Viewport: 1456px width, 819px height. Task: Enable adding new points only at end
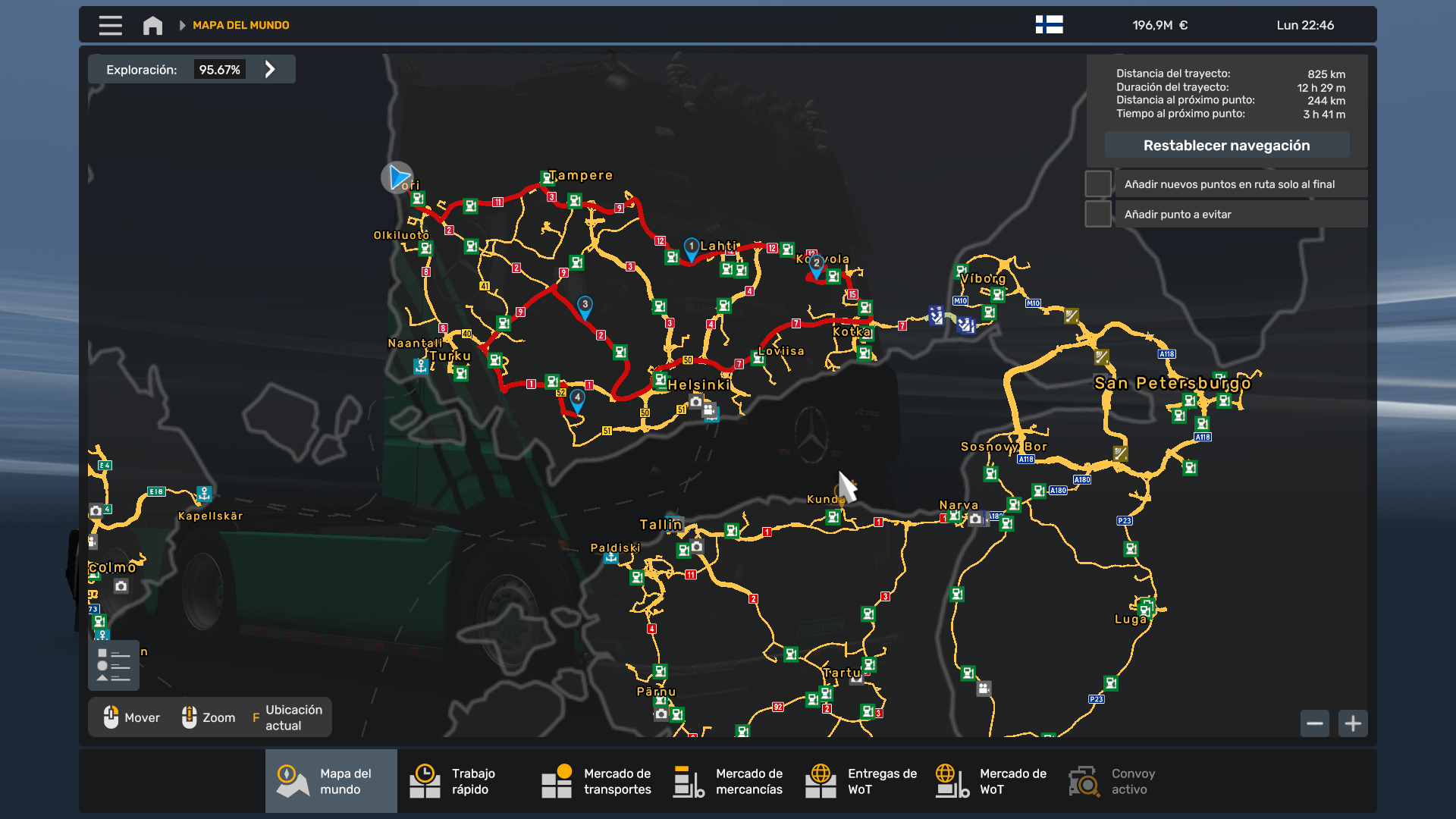point(1098,184)
